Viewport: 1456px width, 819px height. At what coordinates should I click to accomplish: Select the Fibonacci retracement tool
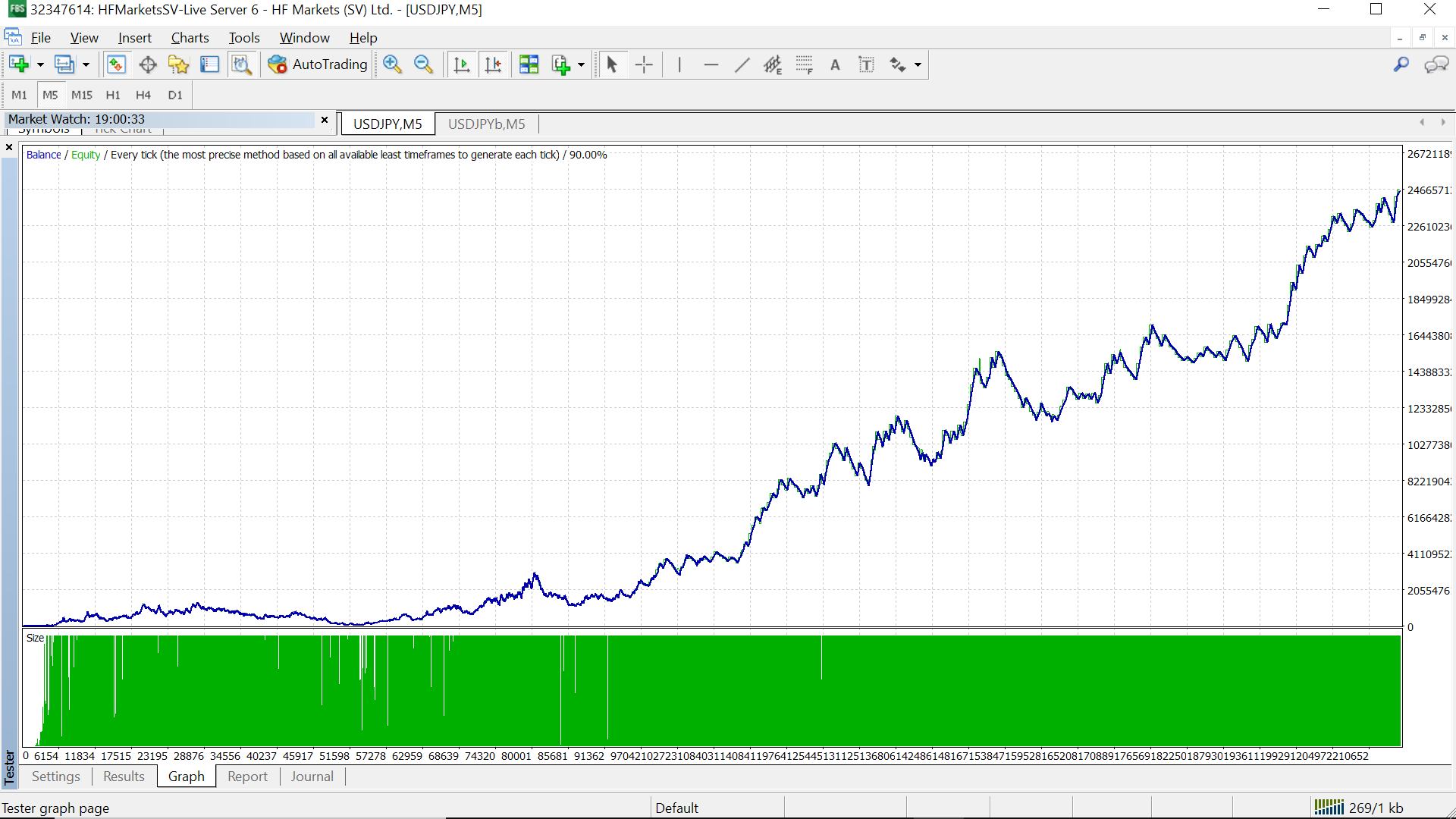(x=805, y=65)
